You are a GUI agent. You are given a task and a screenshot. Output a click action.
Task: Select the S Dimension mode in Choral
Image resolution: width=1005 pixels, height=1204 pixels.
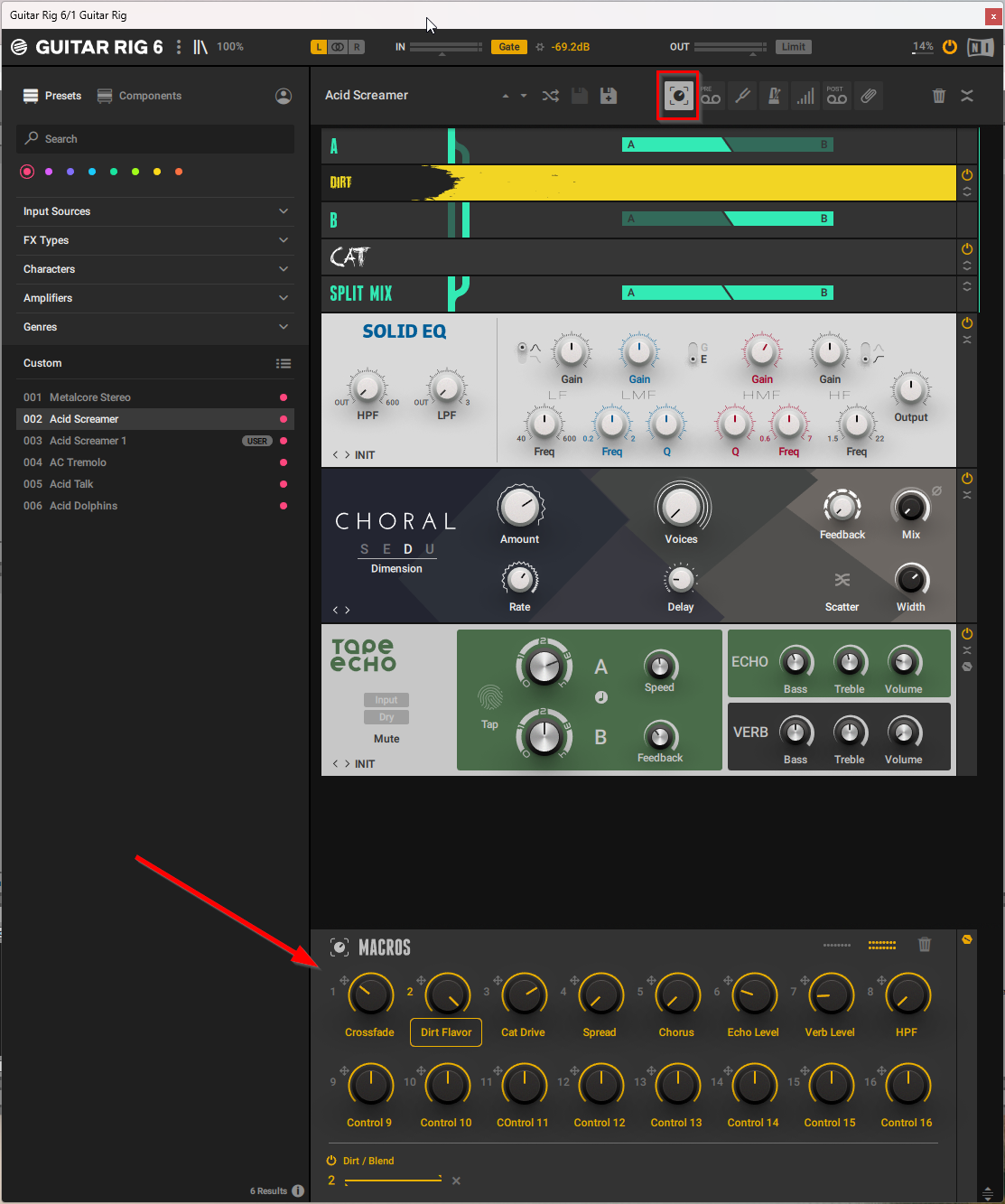[365, 549]
